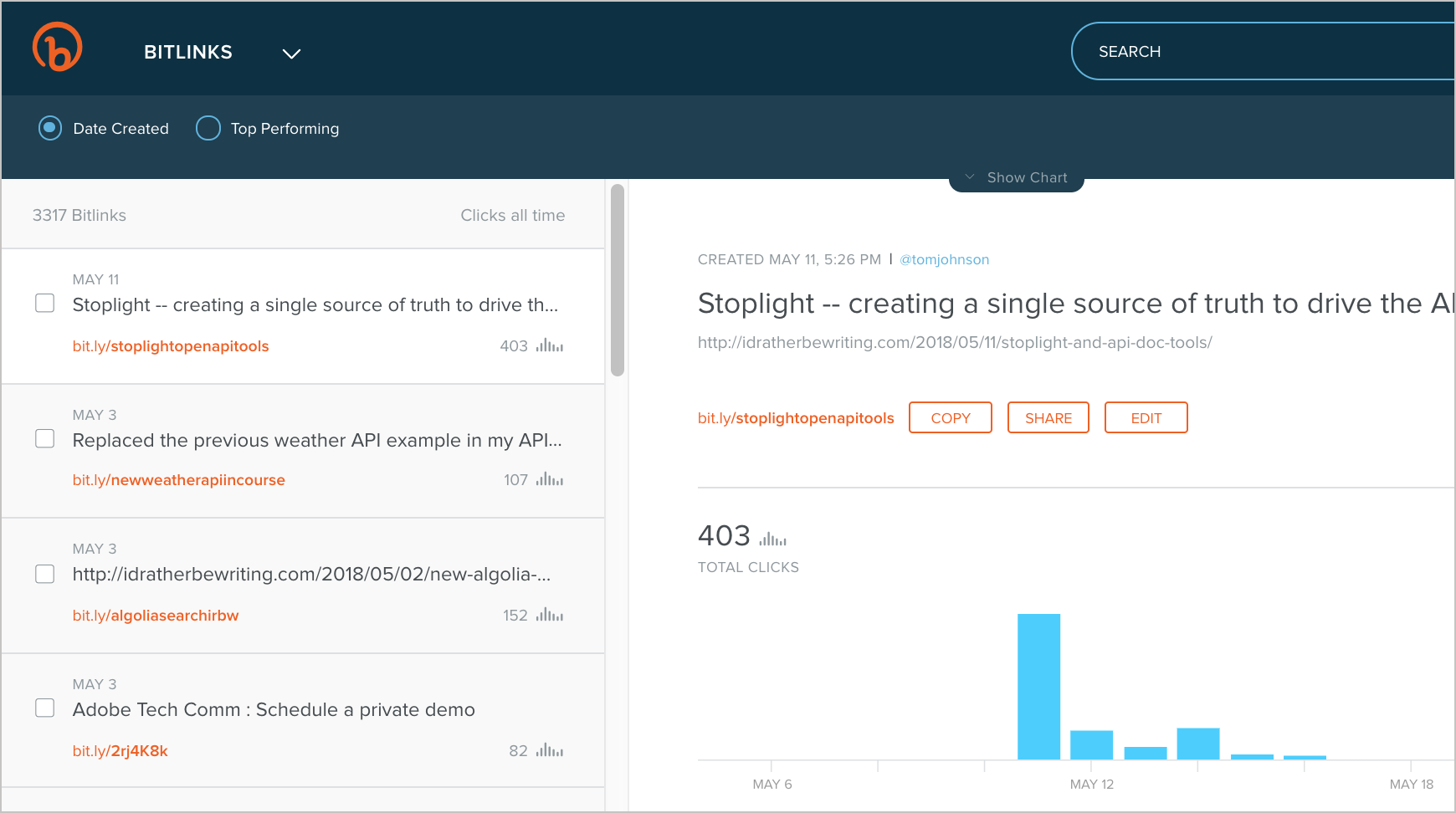Image resolution: width=1456 pixels, height=813 pixels.
Task: Click stats icon next to 152 clicks
Action: pos(550,615)
